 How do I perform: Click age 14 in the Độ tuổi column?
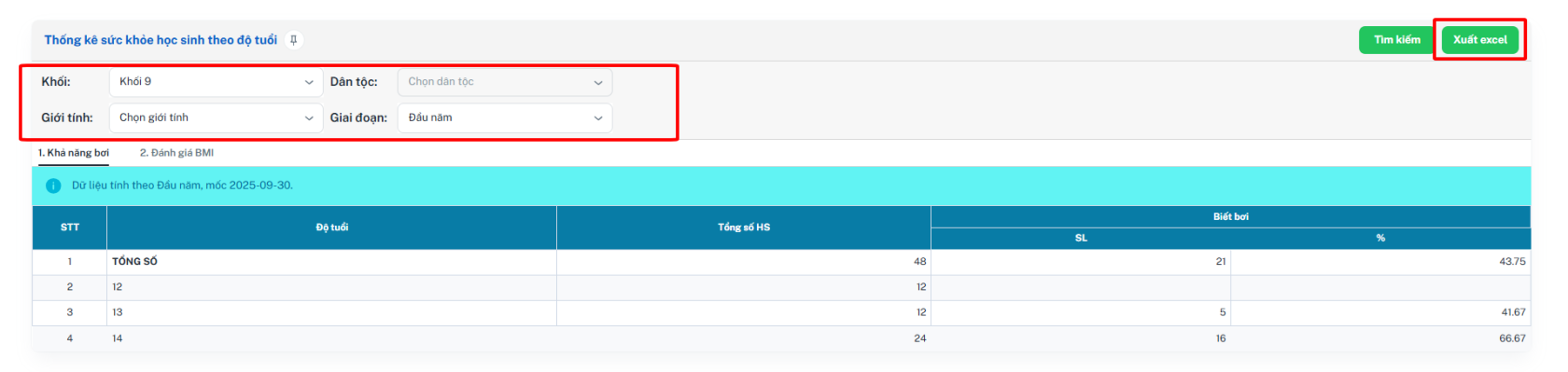(118, 338)
